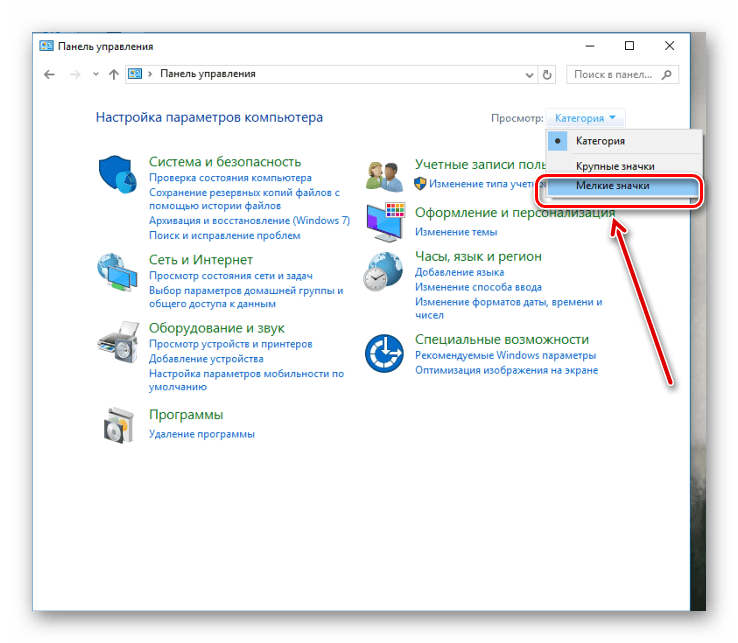This screenshot has width=738, height=643.
Task: Open Специальные возможности heading
Action: tap(502, 339)
